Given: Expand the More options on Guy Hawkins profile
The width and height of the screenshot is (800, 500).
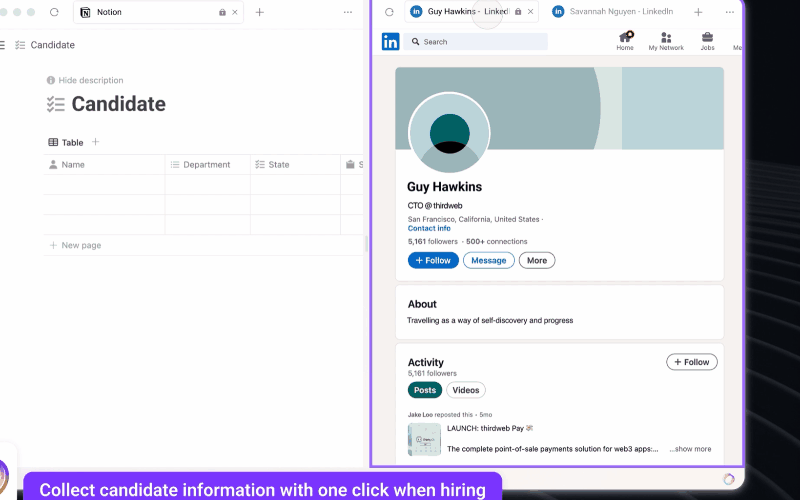Looking at the screenshot, I should (537, 260).
